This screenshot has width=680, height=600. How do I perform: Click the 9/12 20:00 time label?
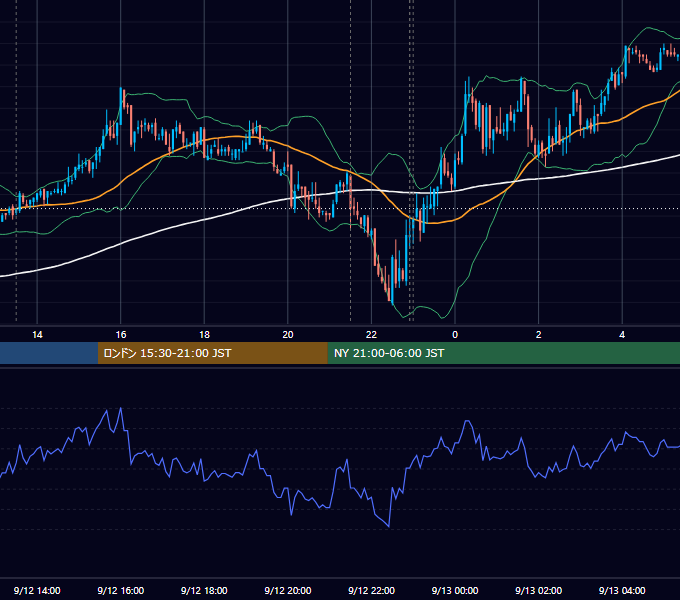coord(288,590)
